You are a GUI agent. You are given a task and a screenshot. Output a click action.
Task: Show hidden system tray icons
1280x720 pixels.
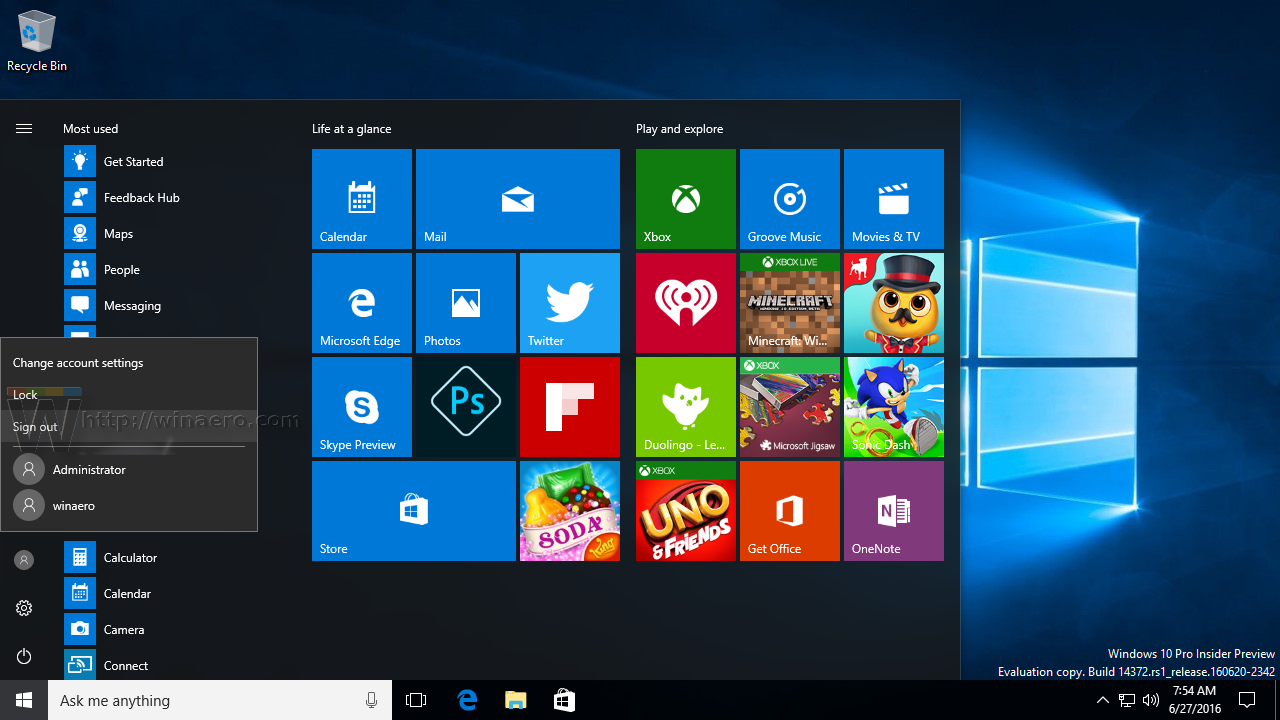(x=1102, y=700)
